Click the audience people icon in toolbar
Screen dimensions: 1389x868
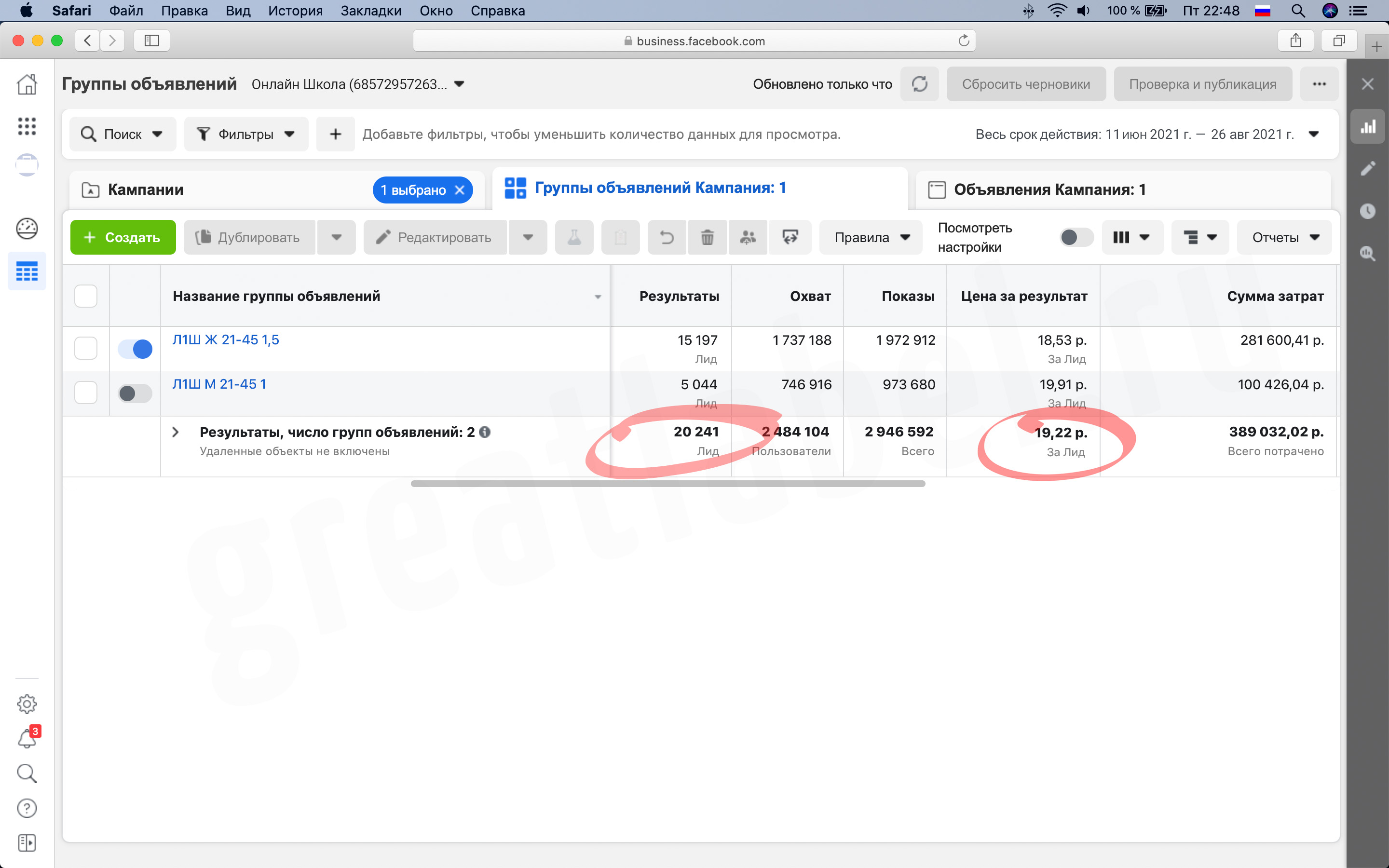(748, 237)
